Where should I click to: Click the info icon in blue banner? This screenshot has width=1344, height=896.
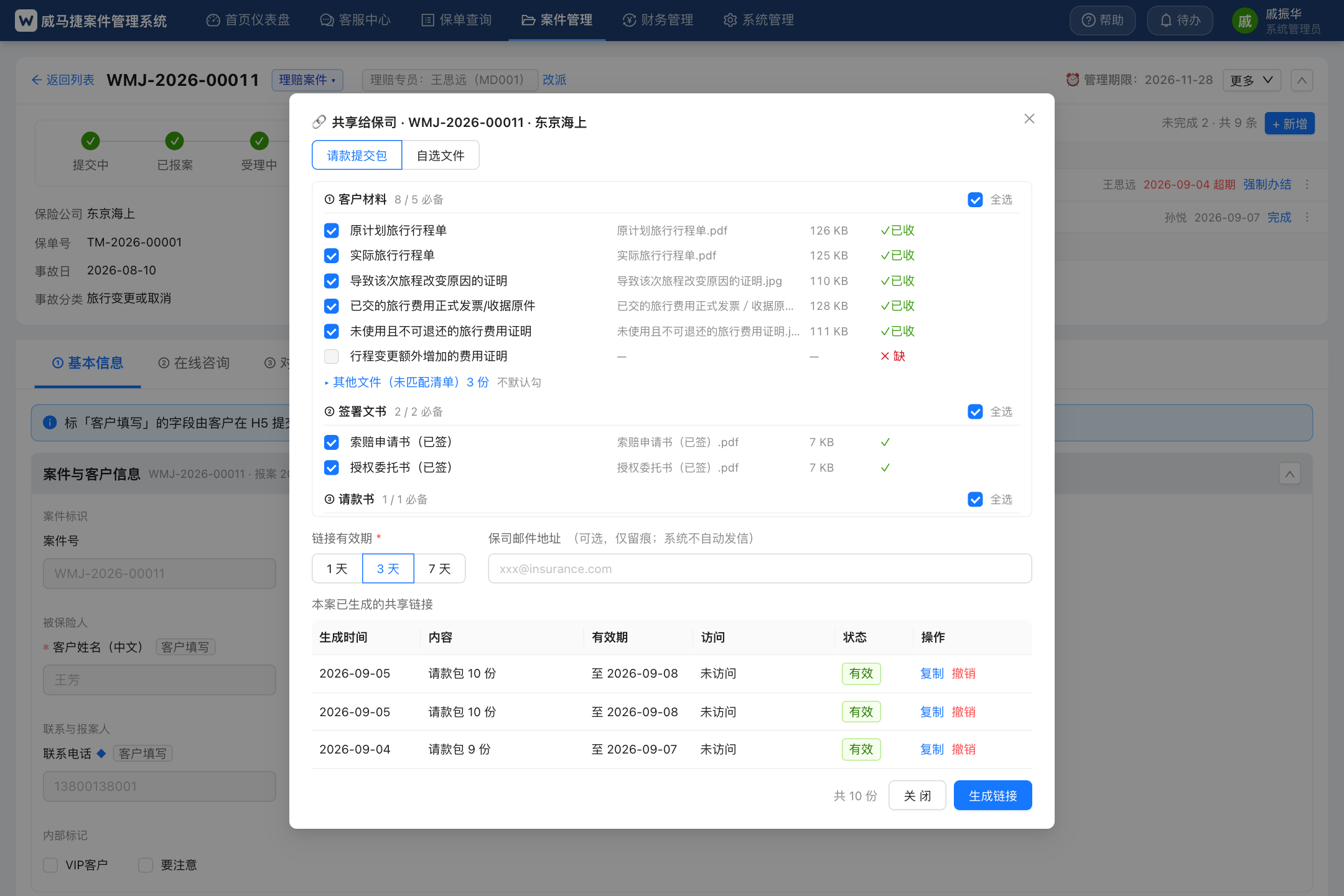pos(50,422)
